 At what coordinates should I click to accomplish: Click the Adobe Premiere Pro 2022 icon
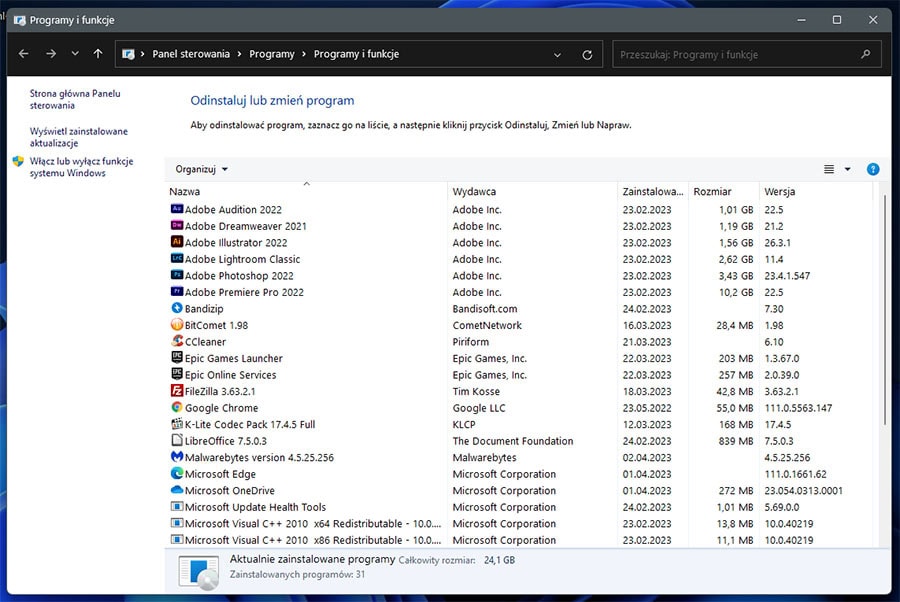coord(177,292)
